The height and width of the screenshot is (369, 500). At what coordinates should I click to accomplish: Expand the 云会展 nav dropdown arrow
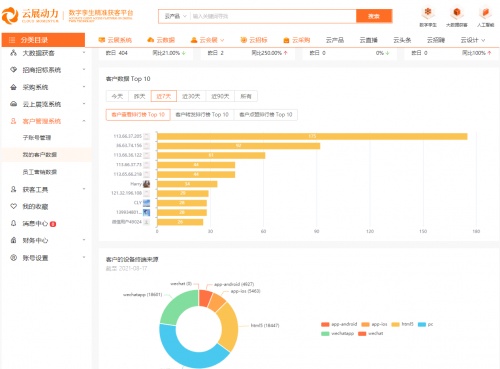[222, 40]
